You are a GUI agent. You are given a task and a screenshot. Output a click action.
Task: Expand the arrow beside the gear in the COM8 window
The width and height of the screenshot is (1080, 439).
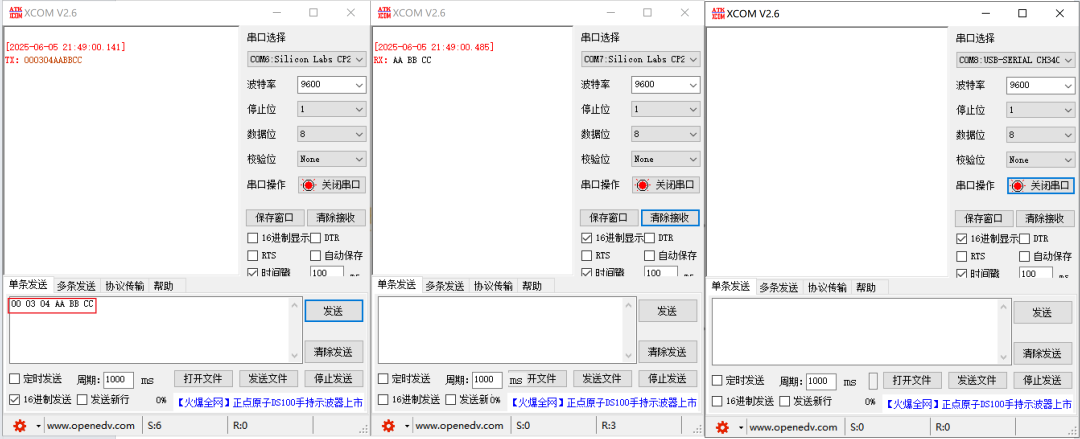coord(741,427)
